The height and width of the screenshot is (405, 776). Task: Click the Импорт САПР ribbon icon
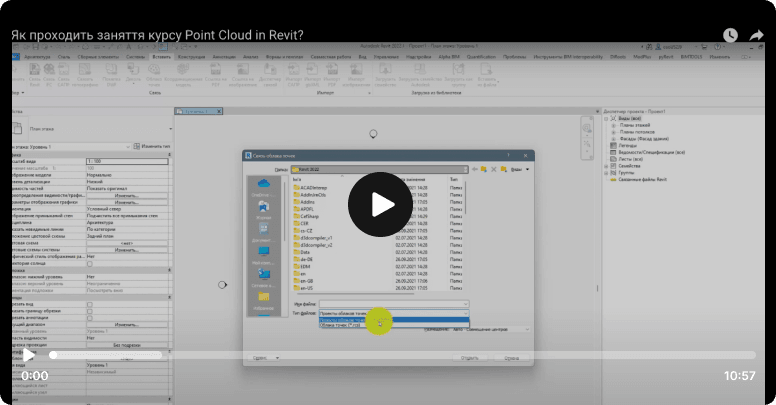293,75
